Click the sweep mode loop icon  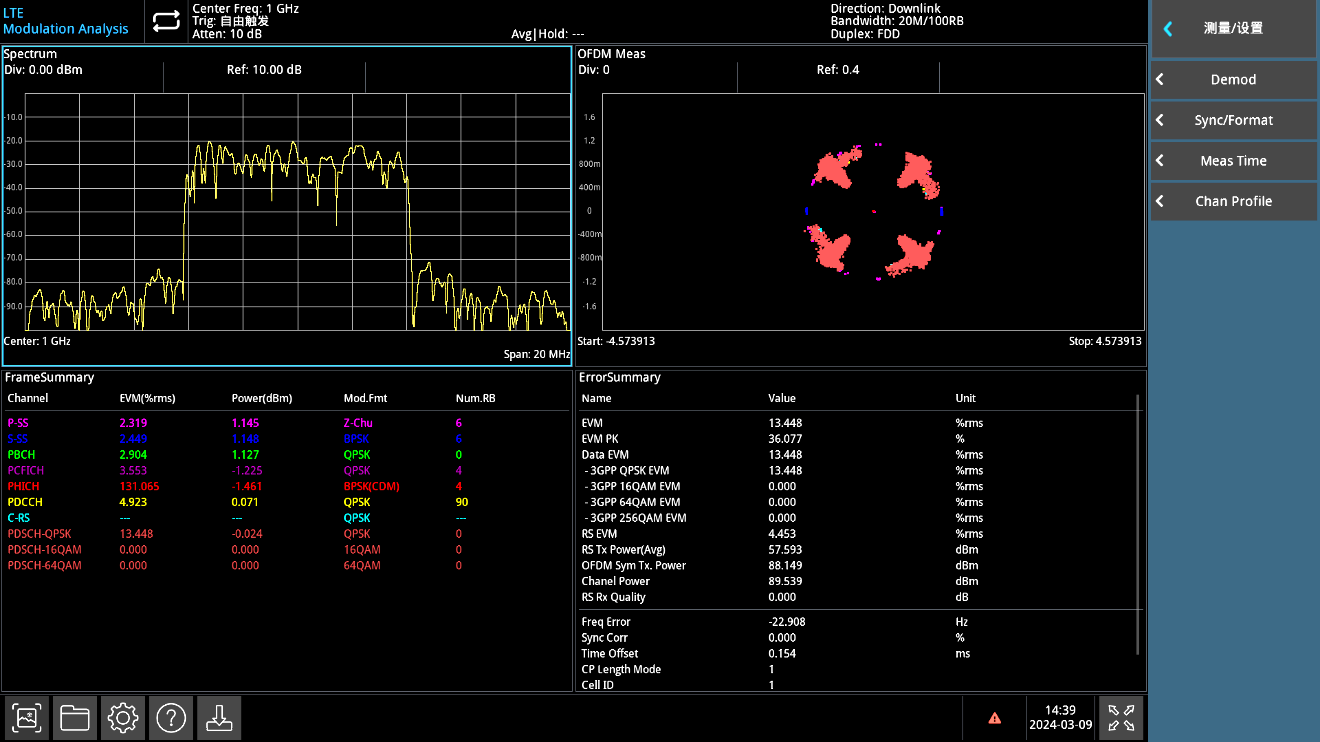166,21
